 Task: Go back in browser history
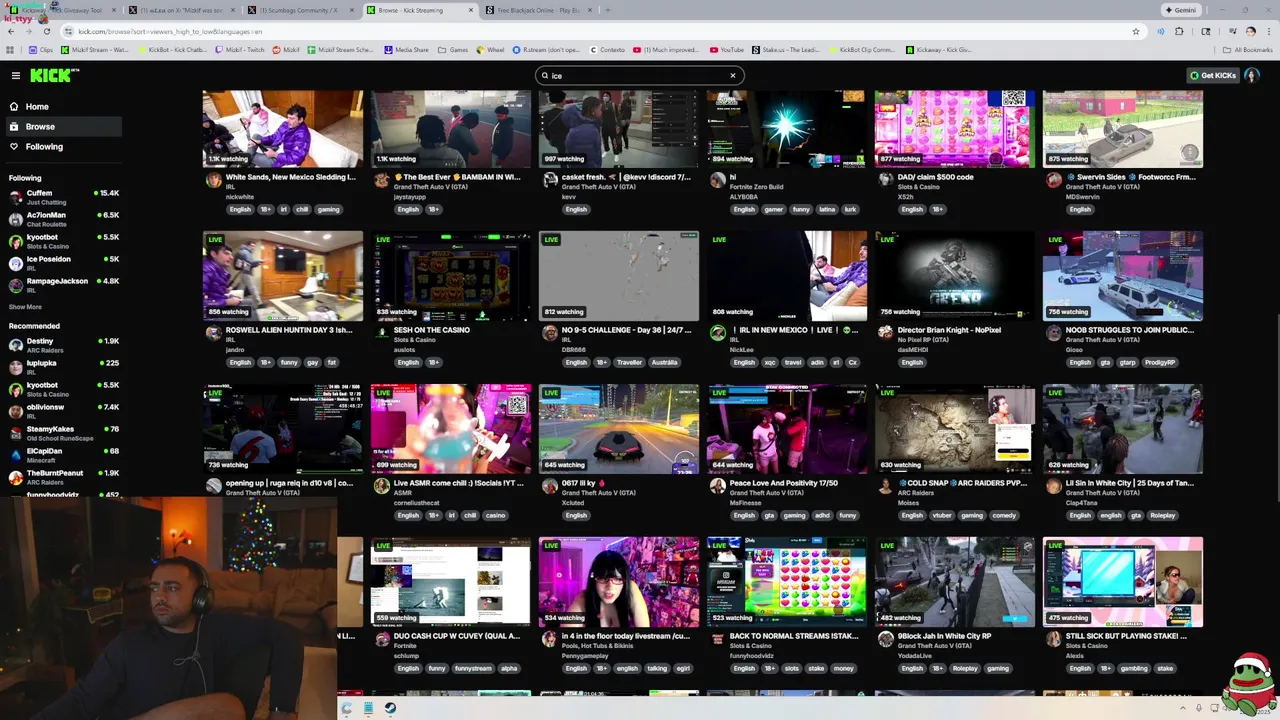tap(11, 32)
